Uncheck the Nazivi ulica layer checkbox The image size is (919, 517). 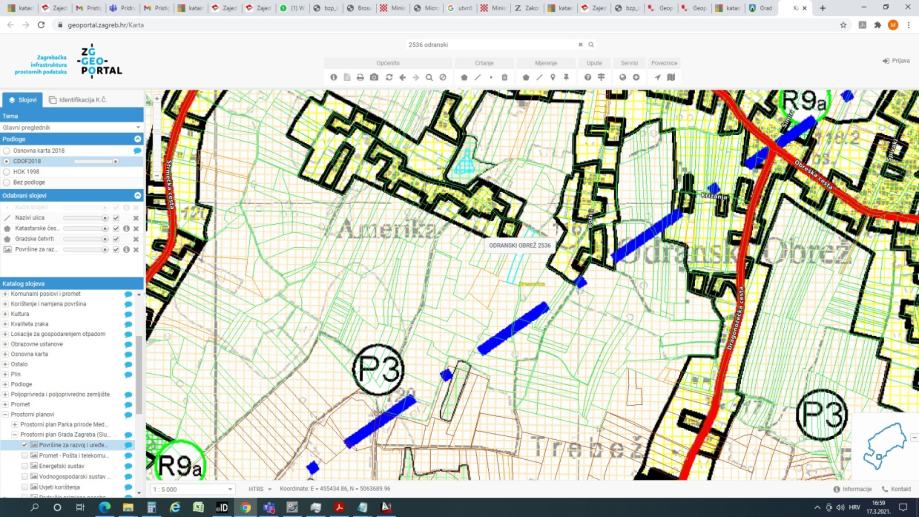(x=116, y=217)
